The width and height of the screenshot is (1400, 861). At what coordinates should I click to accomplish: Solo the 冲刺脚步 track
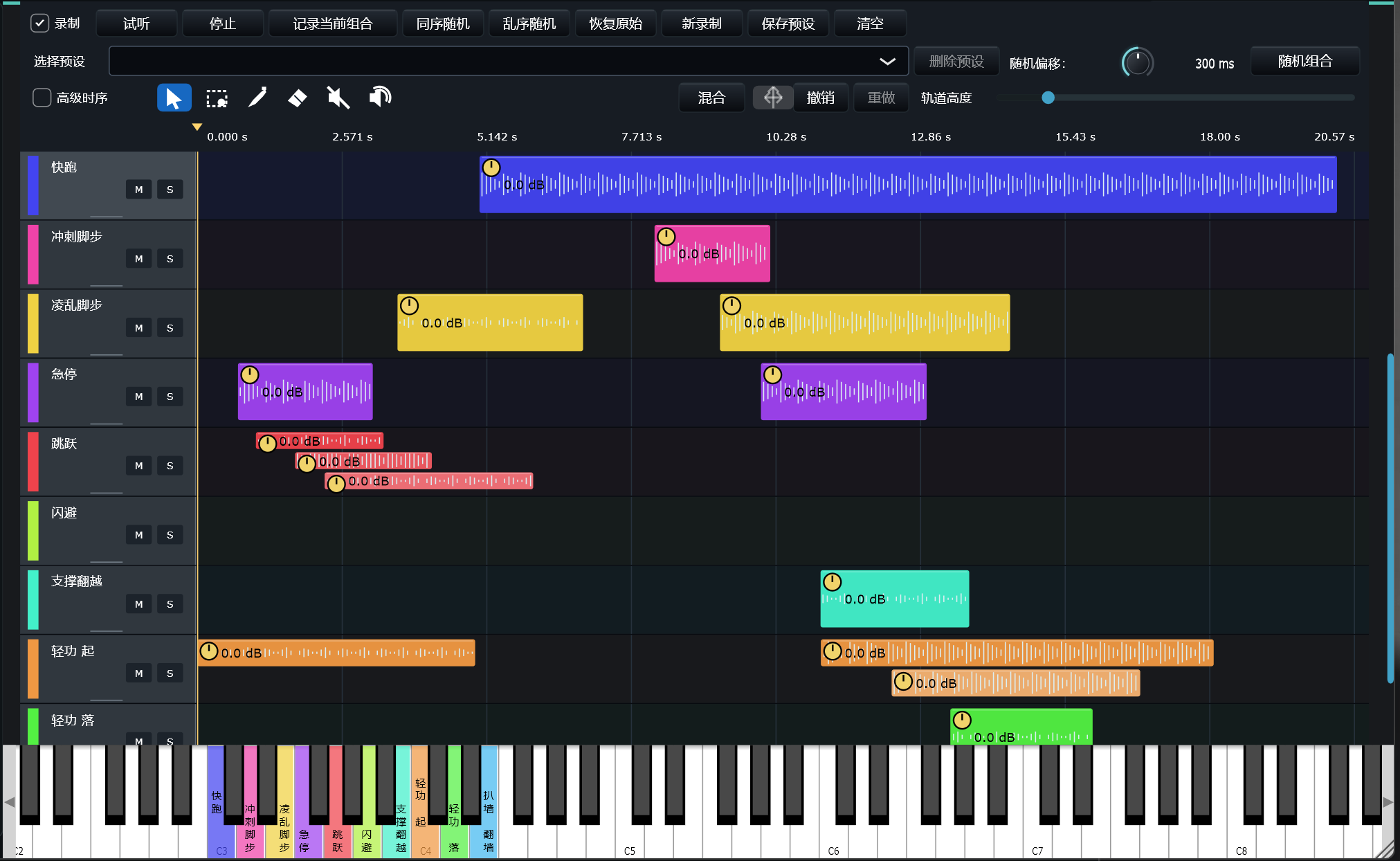coord(170,259)
